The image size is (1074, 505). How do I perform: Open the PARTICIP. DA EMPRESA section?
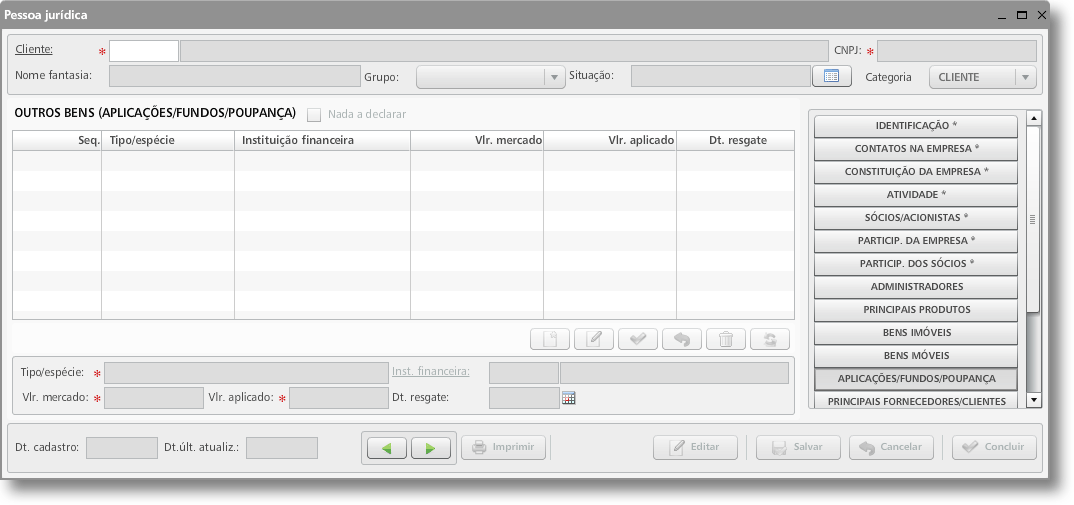coord(916,241)
